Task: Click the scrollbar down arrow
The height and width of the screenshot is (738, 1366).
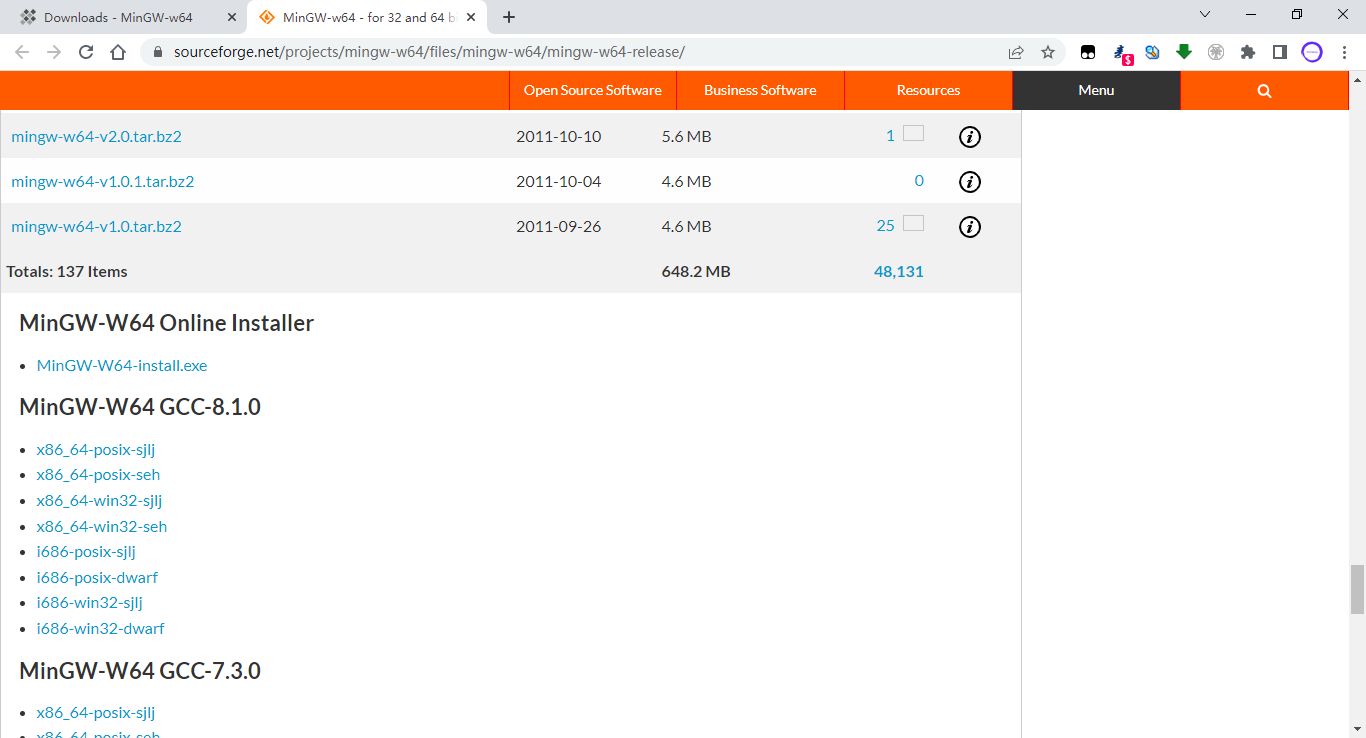Action: pyautogui.click(x=1357, y=729)
